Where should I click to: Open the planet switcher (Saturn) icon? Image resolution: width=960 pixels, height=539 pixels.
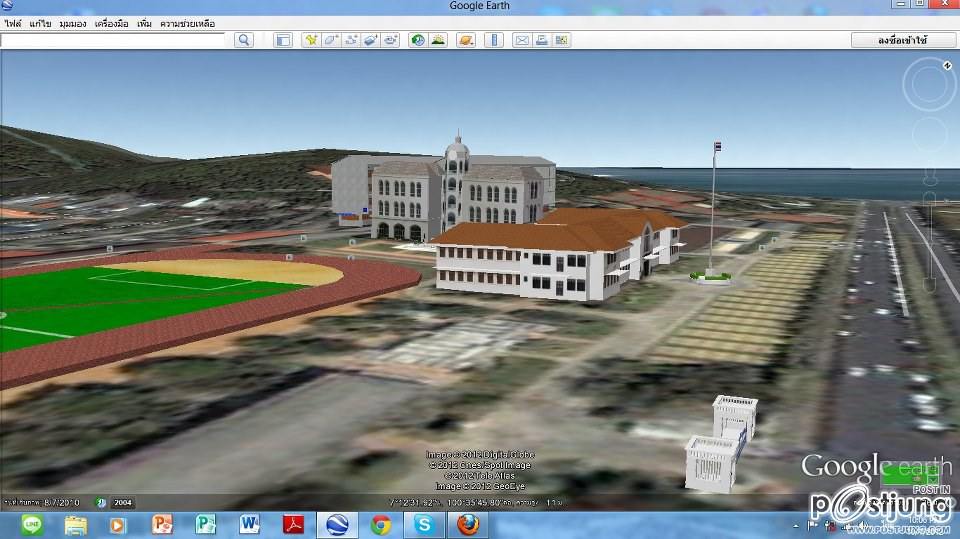(466, 40)
